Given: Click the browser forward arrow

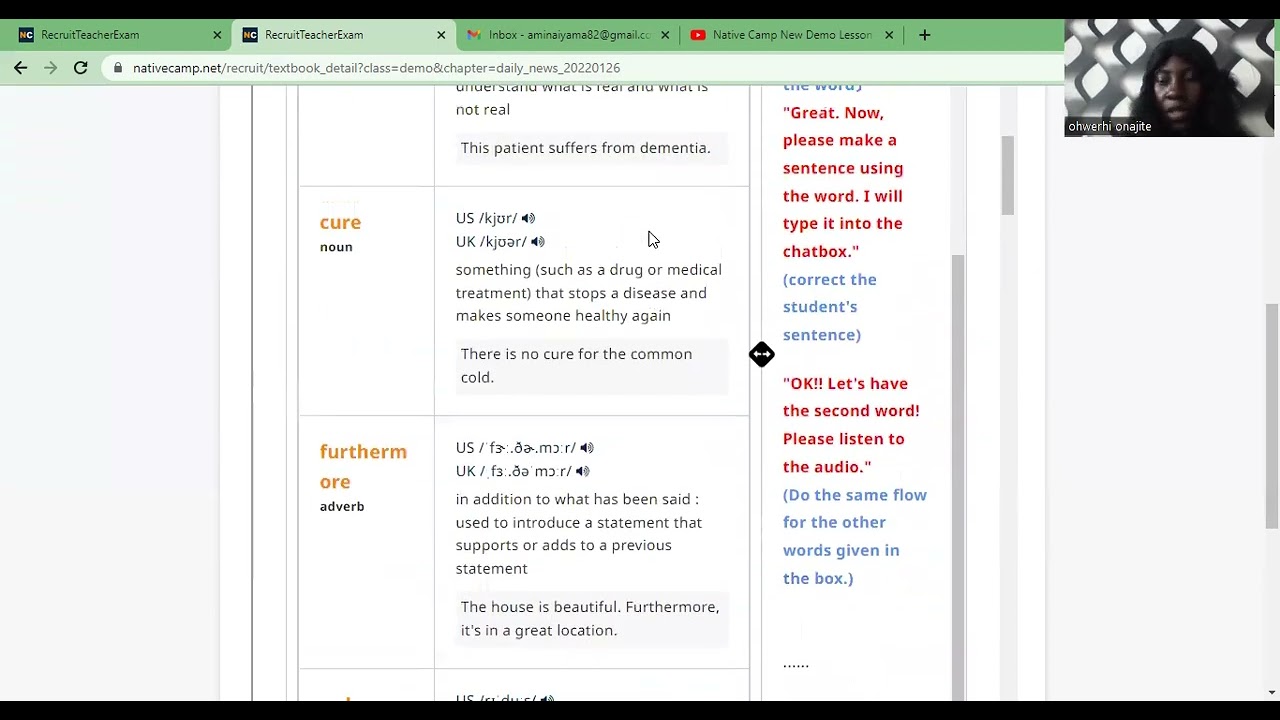Looking at the screenshot, I should [x=50, y=68].
